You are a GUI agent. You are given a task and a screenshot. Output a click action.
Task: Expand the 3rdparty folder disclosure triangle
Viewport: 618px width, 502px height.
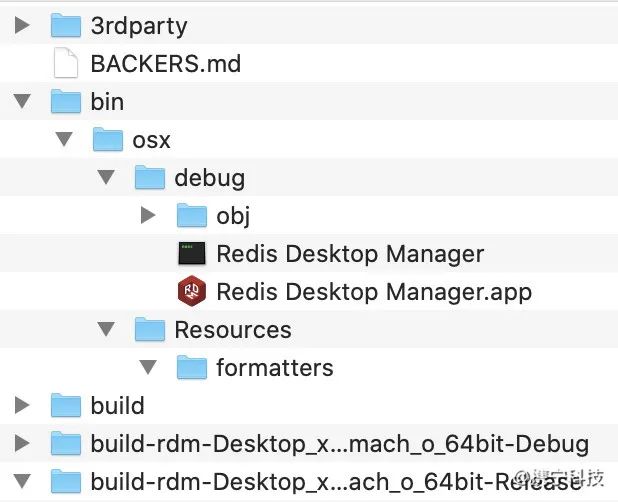click(22, 25)
